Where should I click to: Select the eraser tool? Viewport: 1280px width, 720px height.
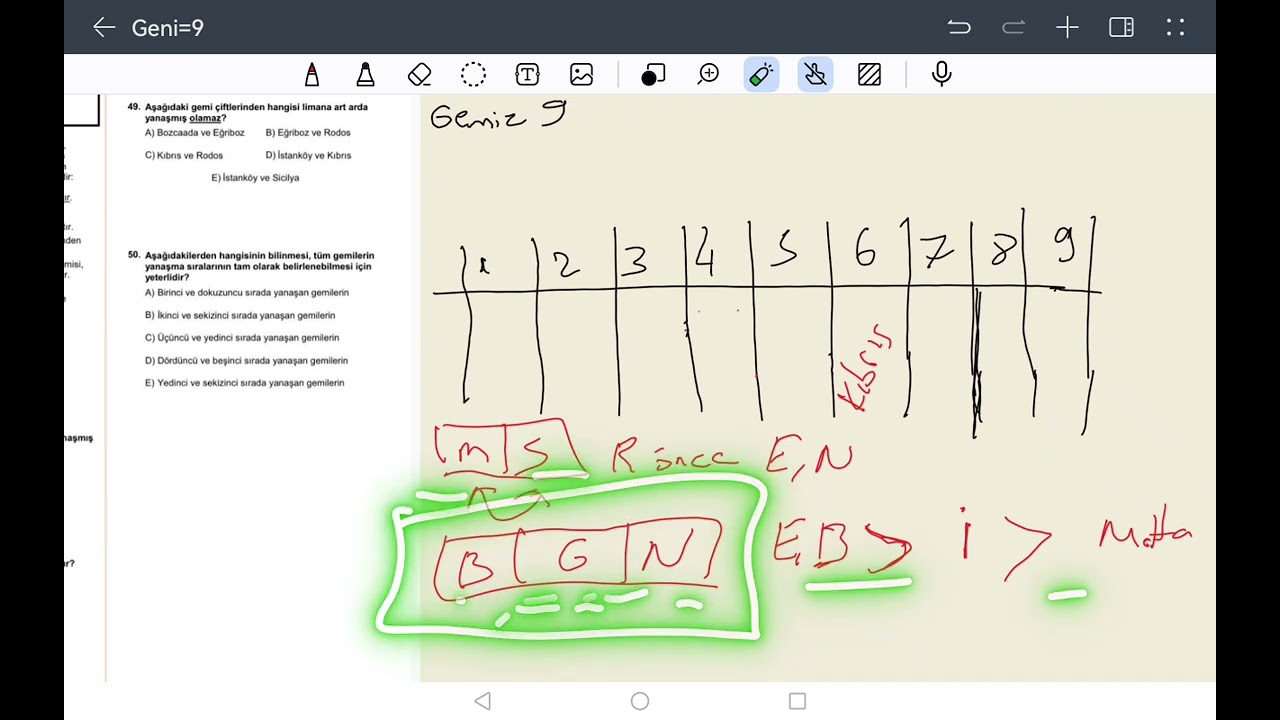tap(419, 74)
